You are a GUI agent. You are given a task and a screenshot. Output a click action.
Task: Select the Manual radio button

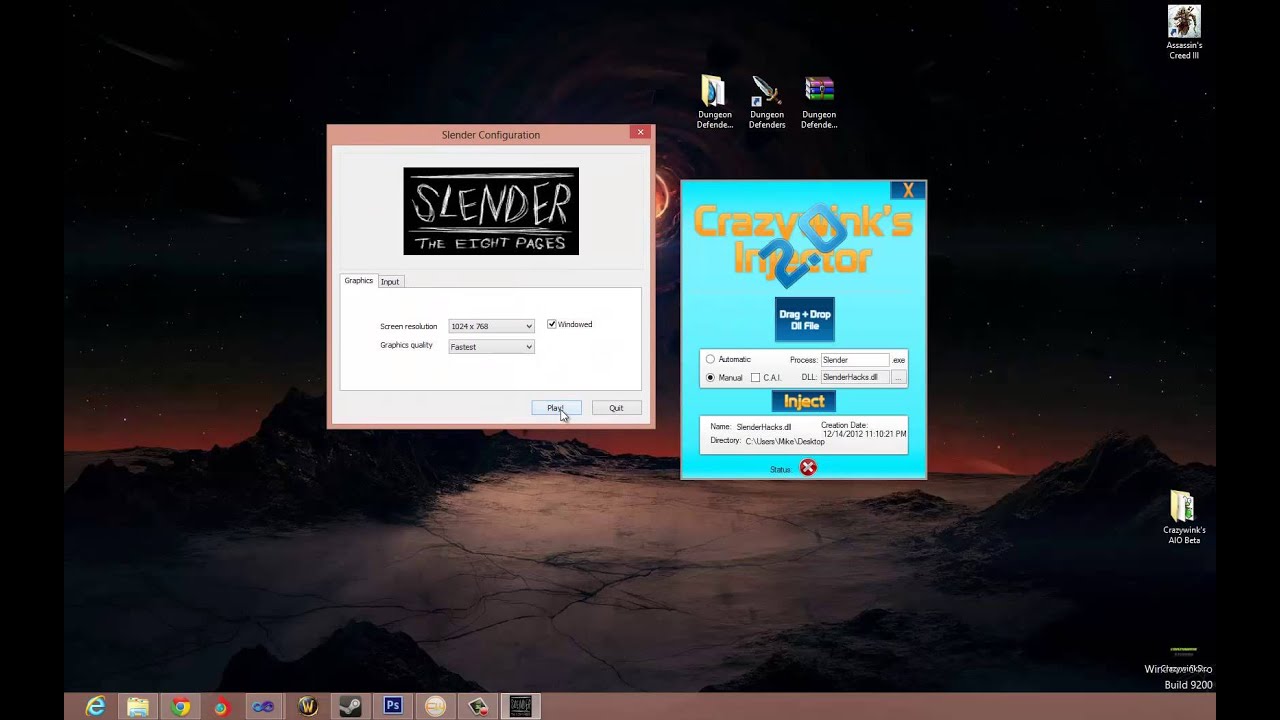point(711,378)
